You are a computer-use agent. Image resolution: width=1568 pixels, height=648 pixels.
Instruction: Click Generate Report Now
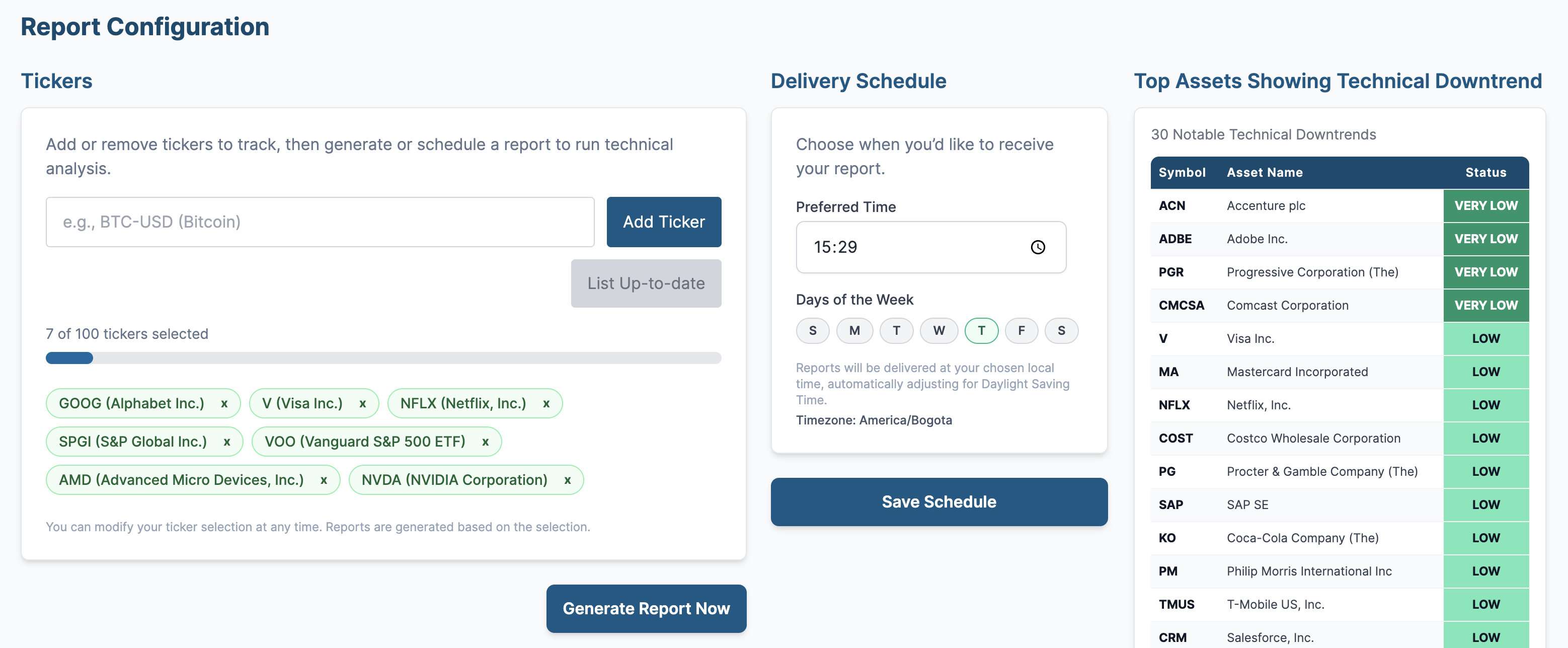tap(646, 608)
